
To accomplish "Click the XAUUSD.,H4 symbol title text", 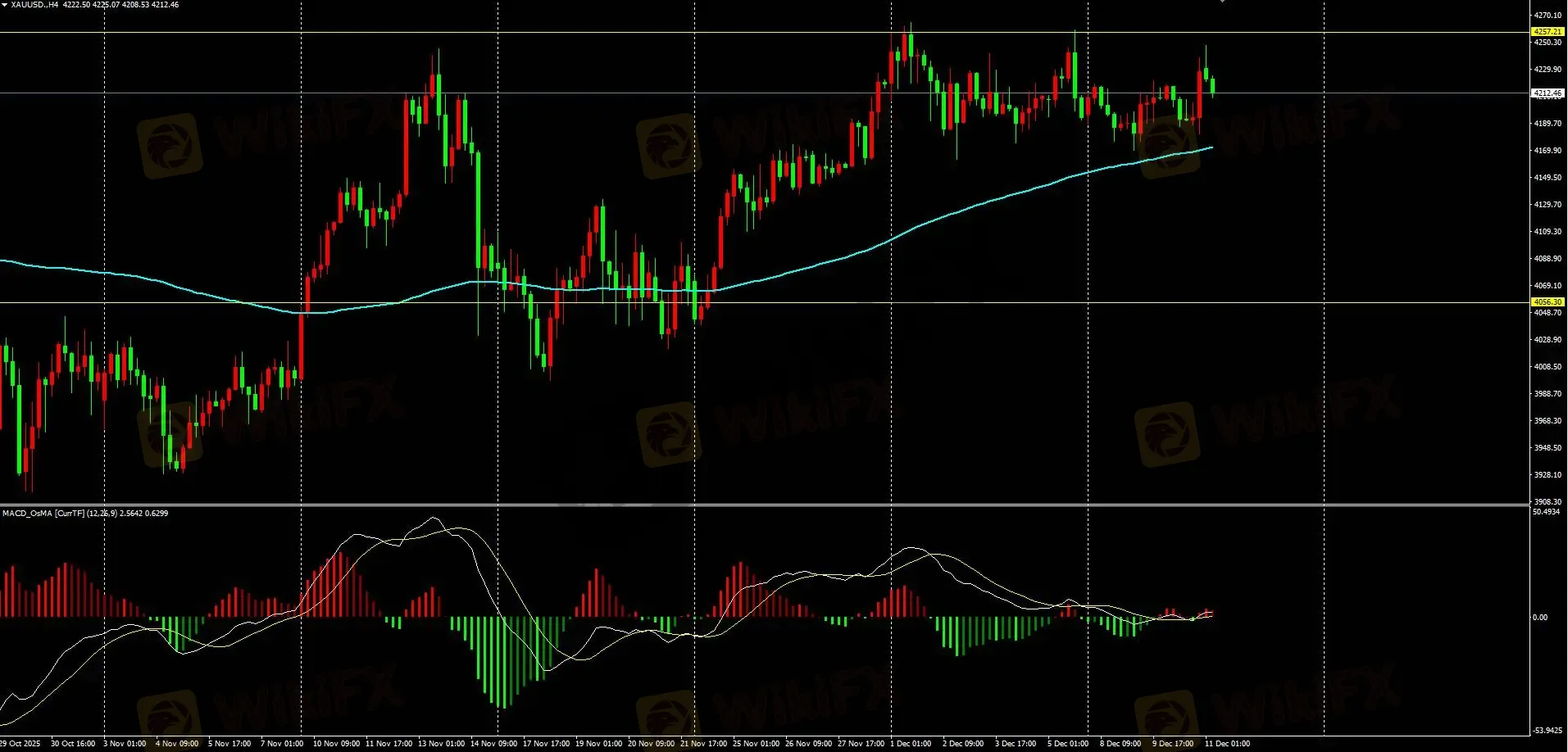I will (x=34, y=5).
